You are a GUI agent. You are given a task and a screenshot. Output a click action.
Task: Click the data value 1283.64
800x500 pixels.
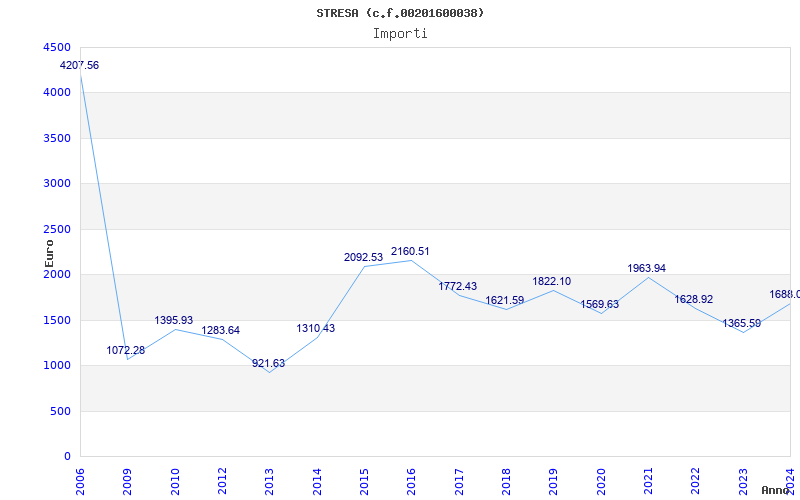pos(220,330)
